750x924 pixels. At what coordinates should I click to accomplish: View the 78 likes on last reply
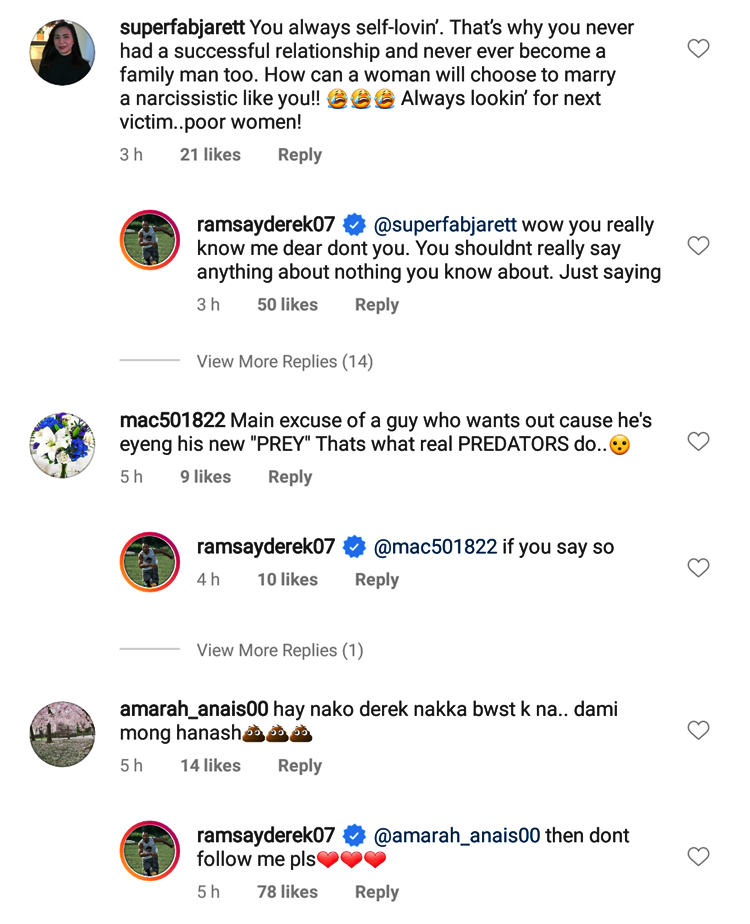(287, 891)
